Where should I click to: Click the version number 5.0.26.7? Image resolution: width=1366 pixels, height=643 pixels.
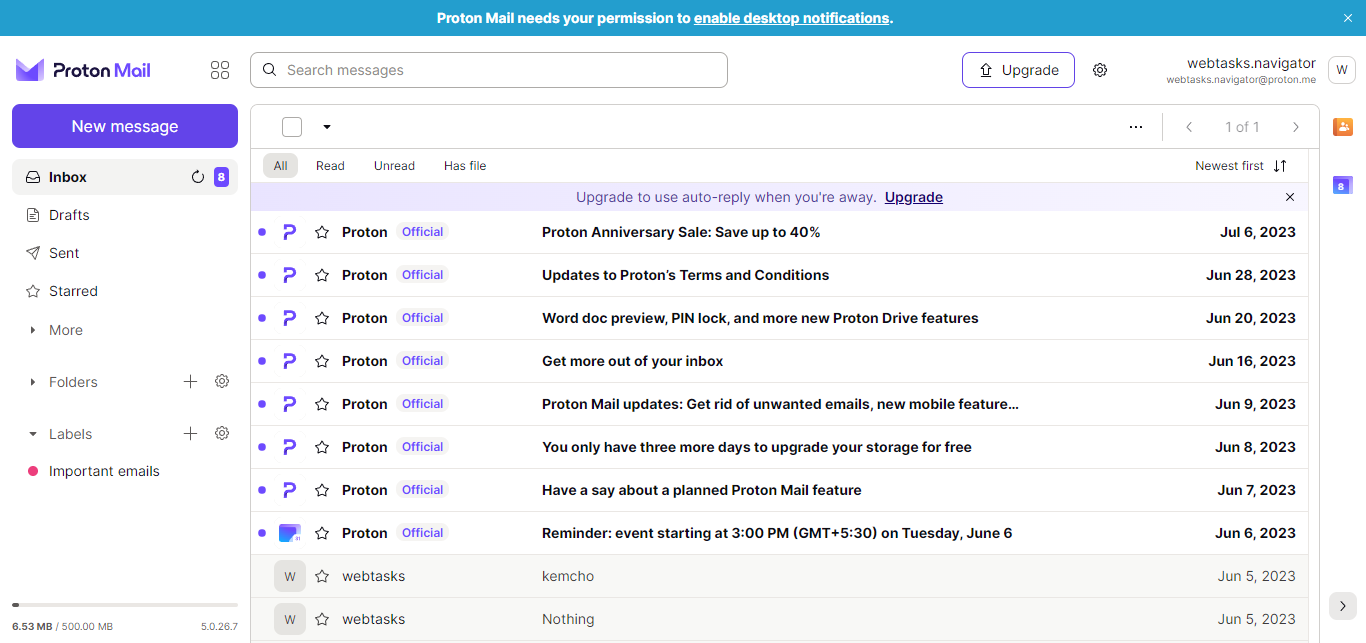pyautogui.click(x=219, y=626)
